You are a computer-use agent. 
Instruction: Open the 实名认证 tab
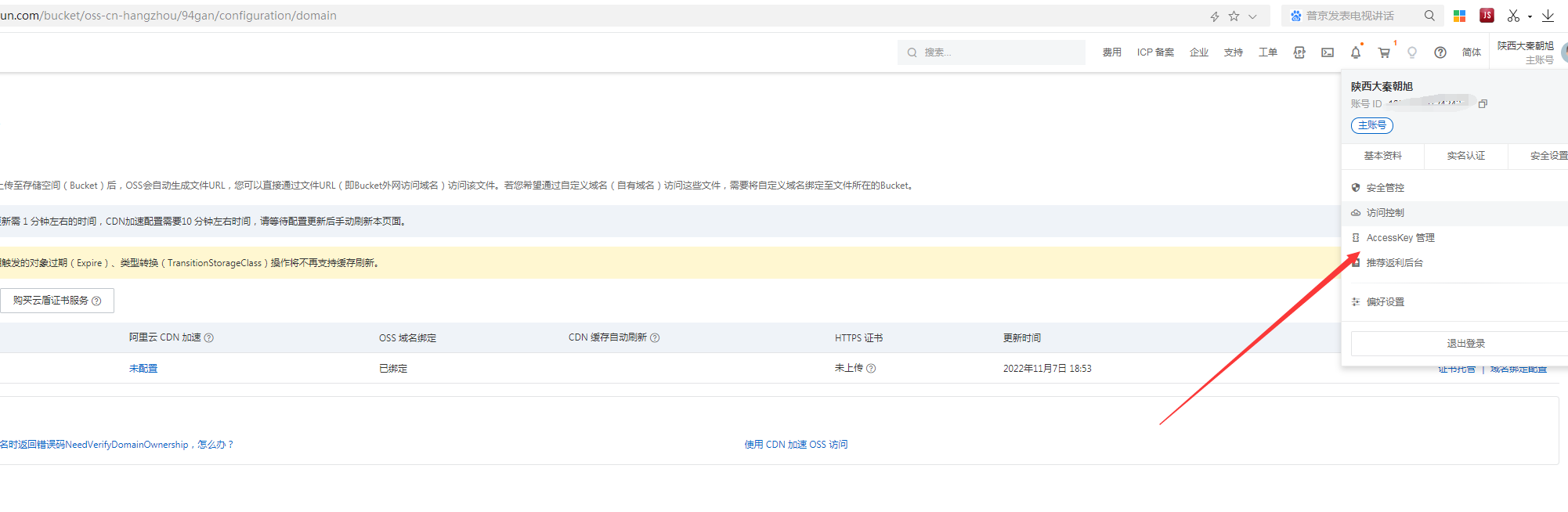[x=1465, y=156]
